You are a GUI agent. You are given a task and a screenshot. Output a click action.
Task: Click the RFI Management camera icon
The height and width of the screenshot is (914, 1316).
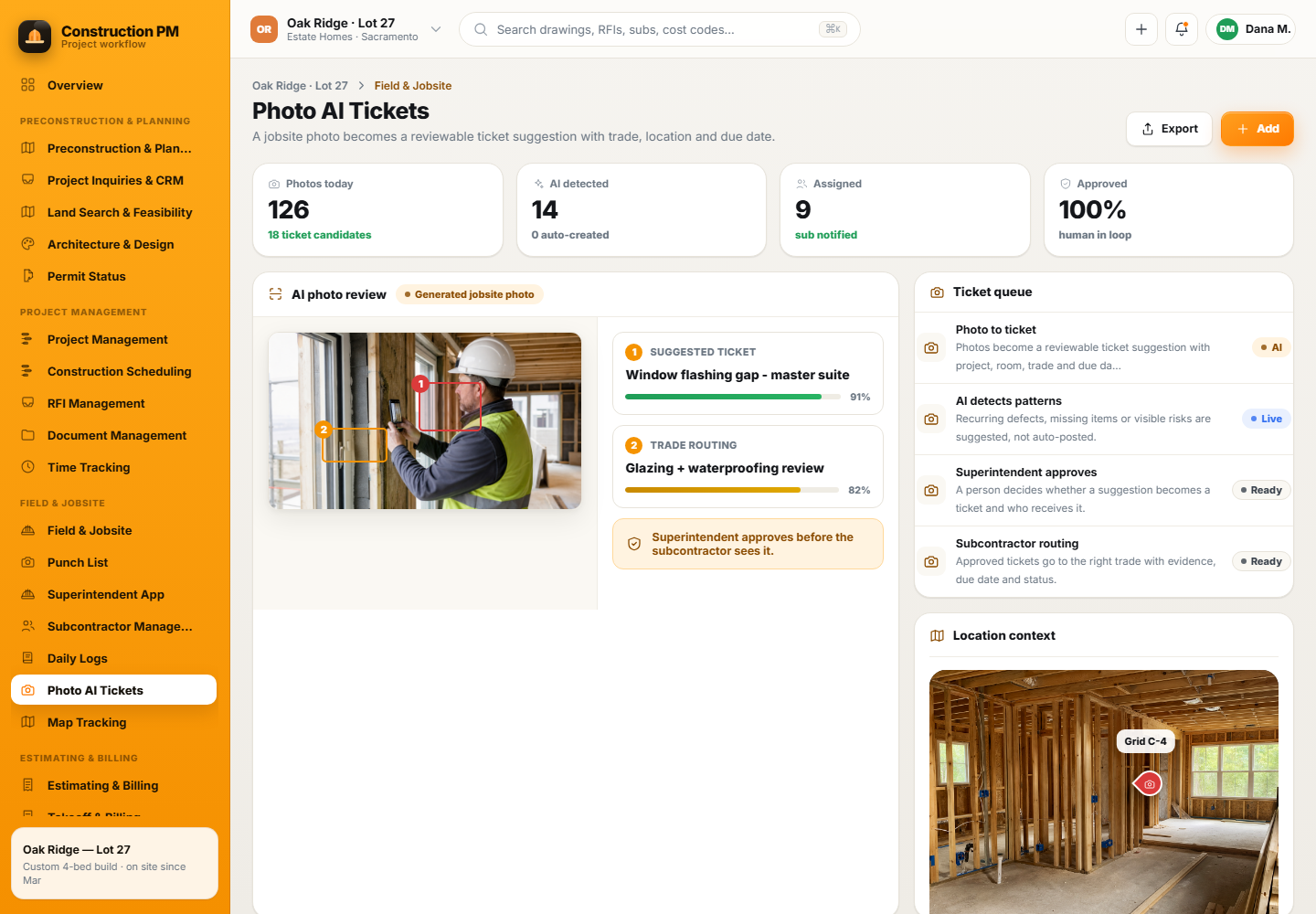tap(28, 403)
